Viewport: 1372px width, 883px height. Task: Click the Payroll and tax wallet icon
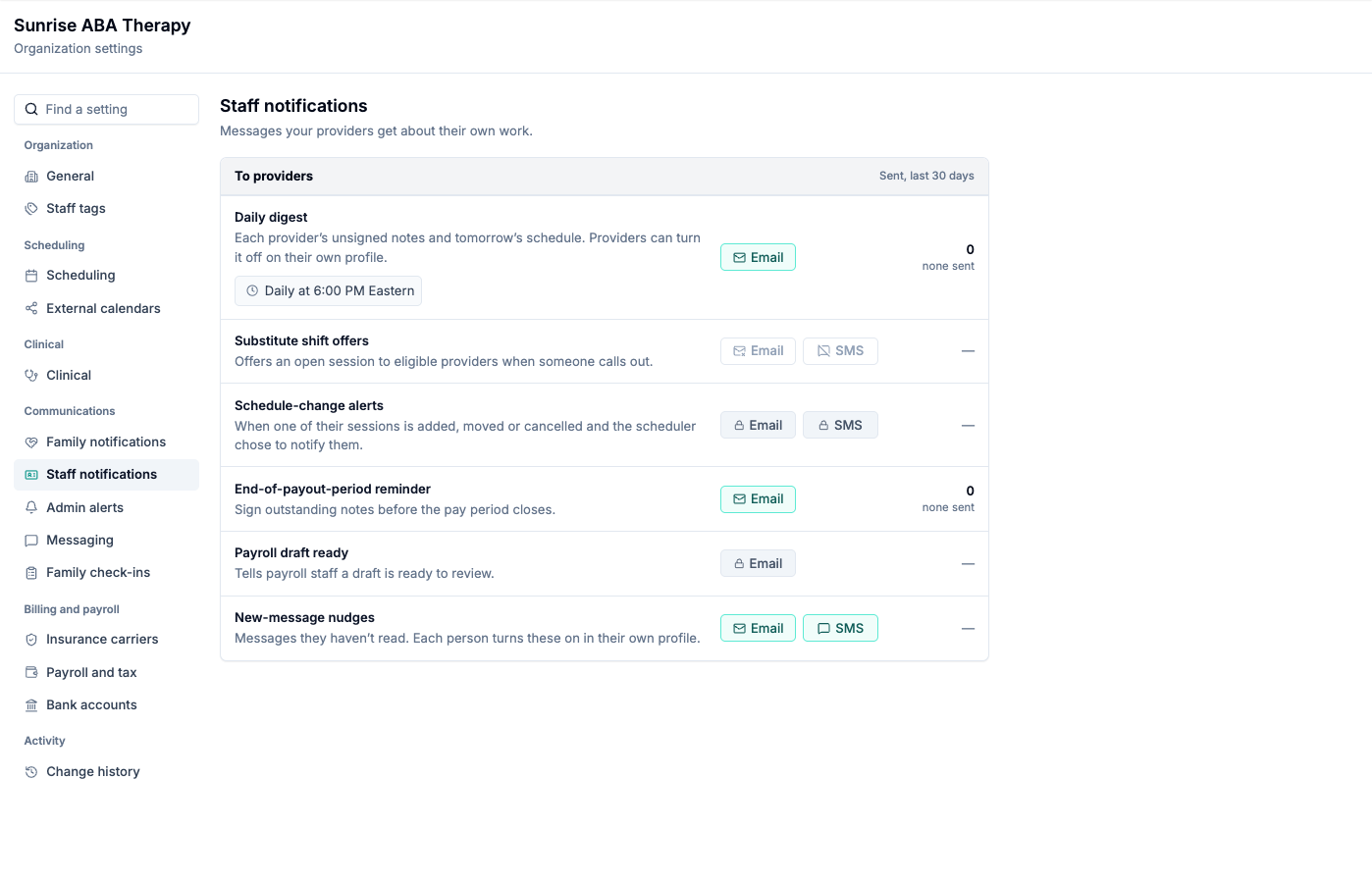[31, 673]
